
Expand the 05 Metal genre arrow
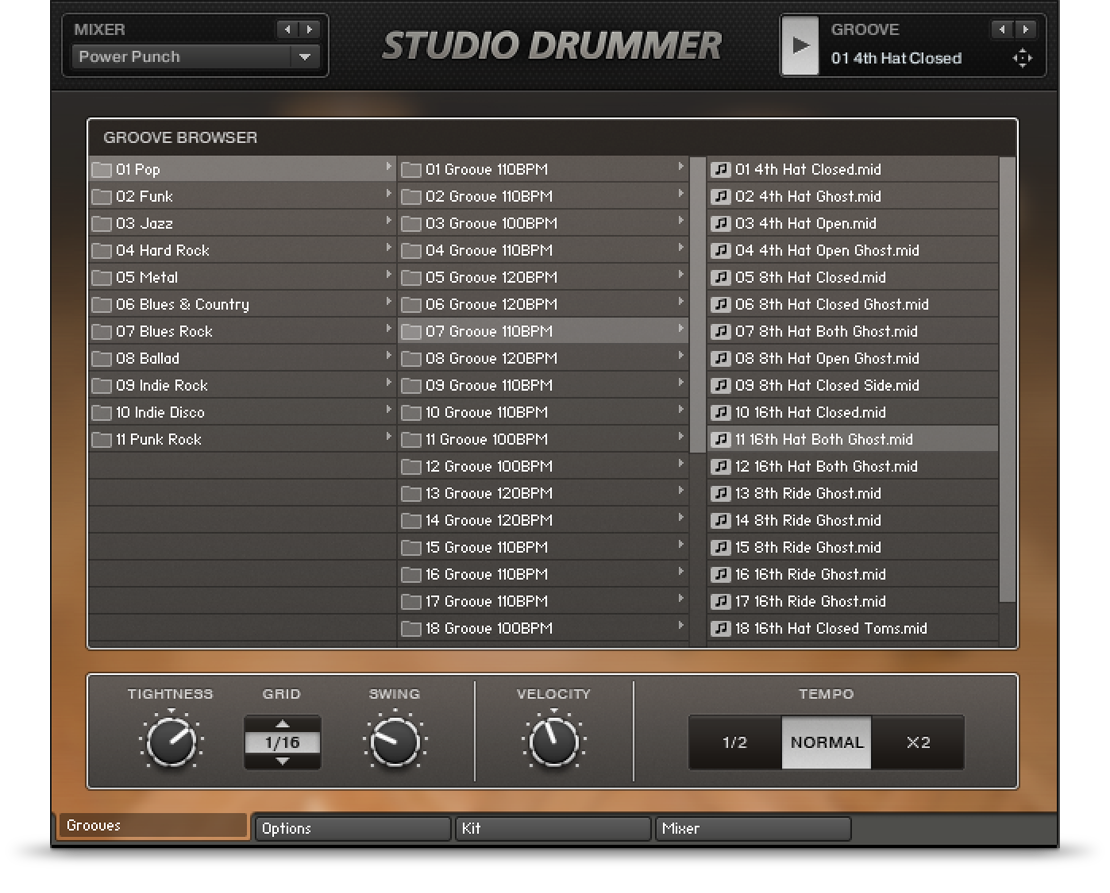[388, 276]
